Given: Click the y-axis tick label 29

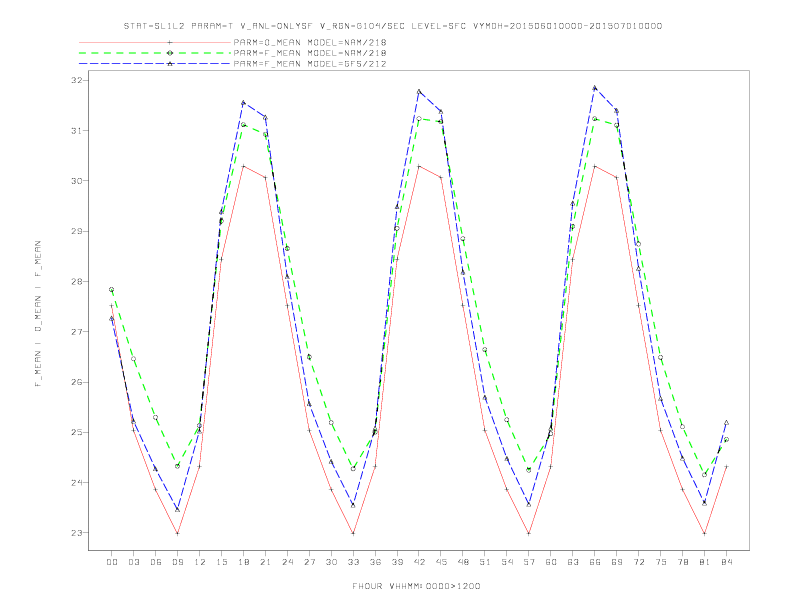Looking at the screenshot, I should click(78, 231).
